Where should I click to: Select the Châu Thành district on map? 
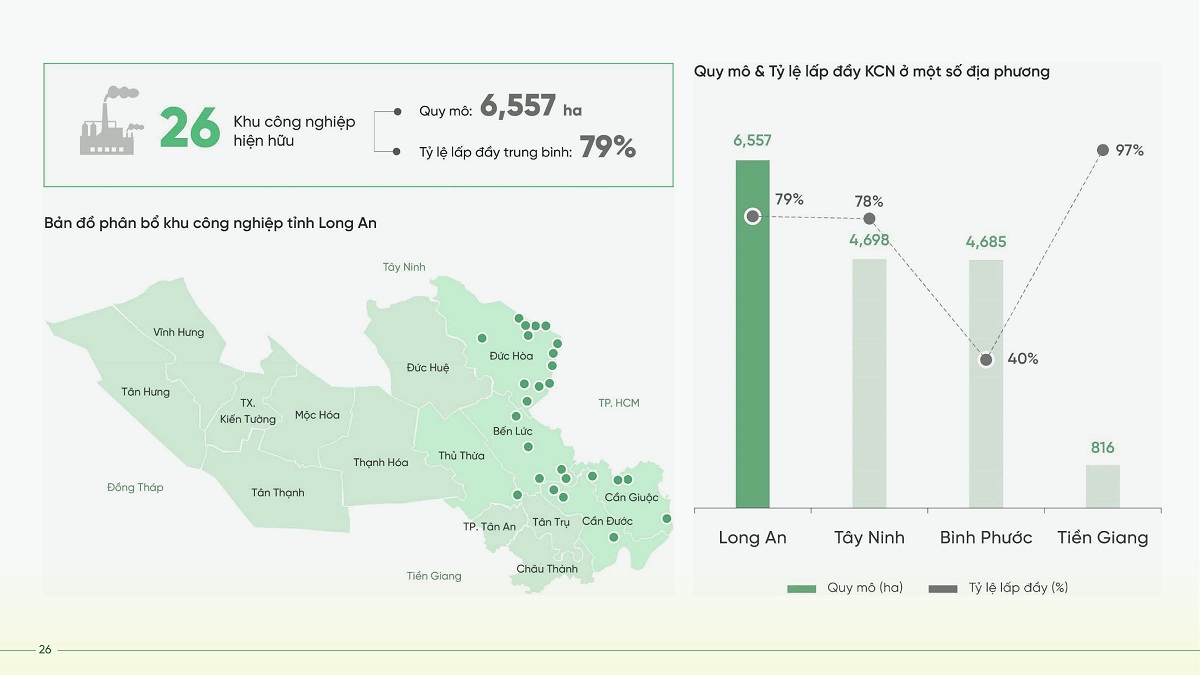547,569
